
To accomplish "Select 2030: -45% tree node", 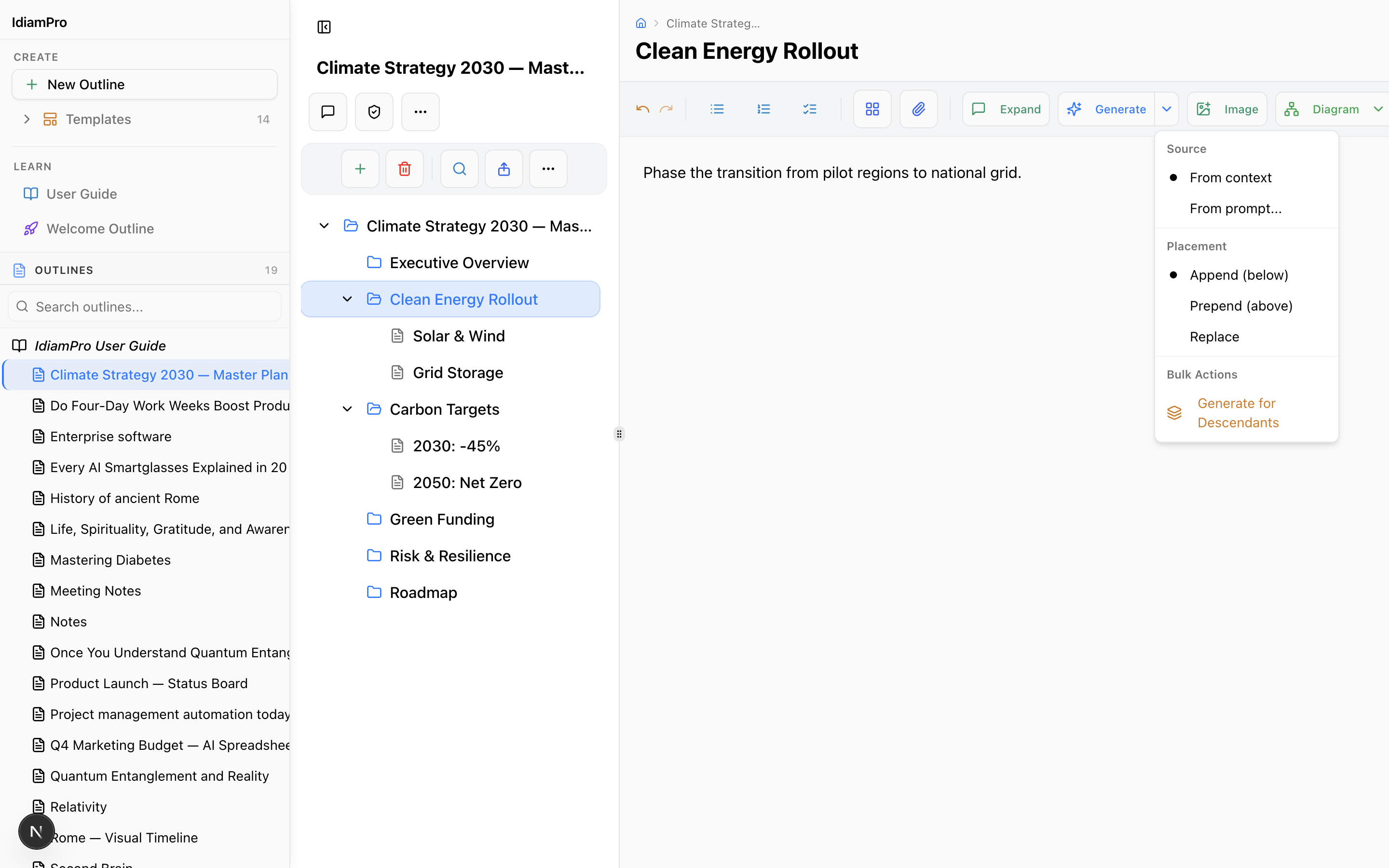I will [x=450, y=446].
